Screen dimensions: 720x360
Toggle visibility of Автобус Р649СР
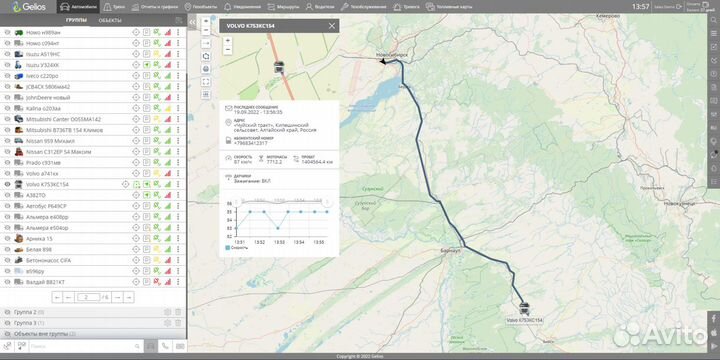tap(7, 206)
